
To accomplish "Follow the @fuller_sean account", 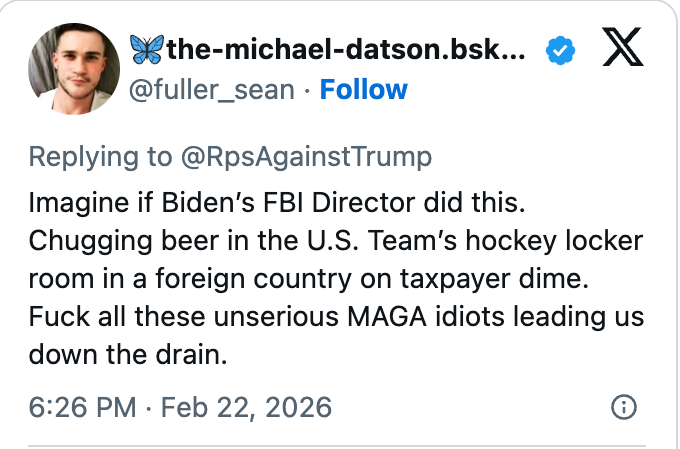I will tap(363, 90).
